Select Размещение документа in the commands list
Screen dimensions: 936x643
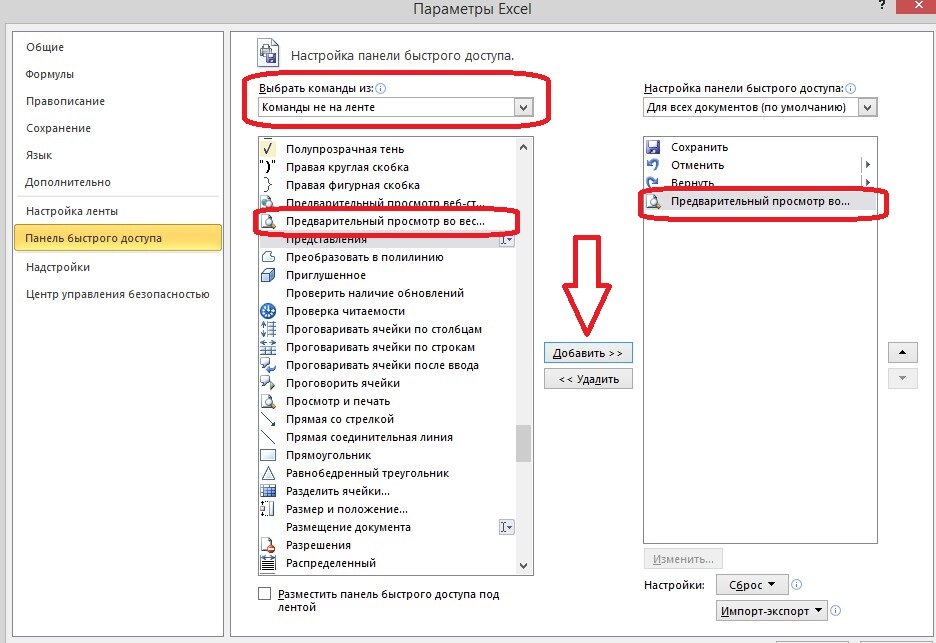click(387, 527)
